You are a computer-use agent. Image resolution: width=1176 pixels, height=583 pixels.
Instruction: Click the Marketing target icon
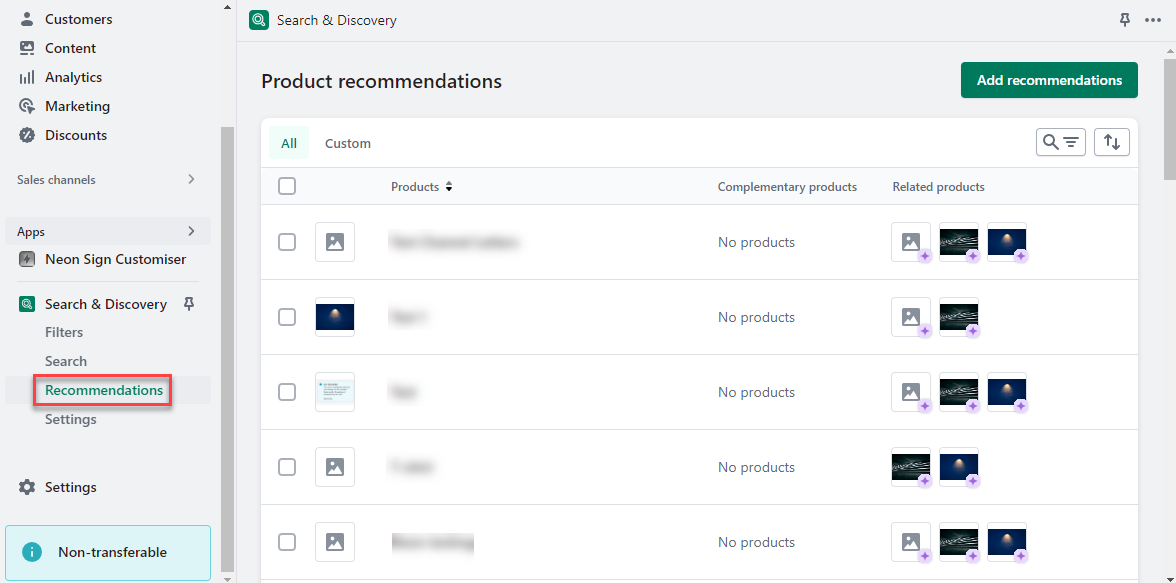point(27,106)
